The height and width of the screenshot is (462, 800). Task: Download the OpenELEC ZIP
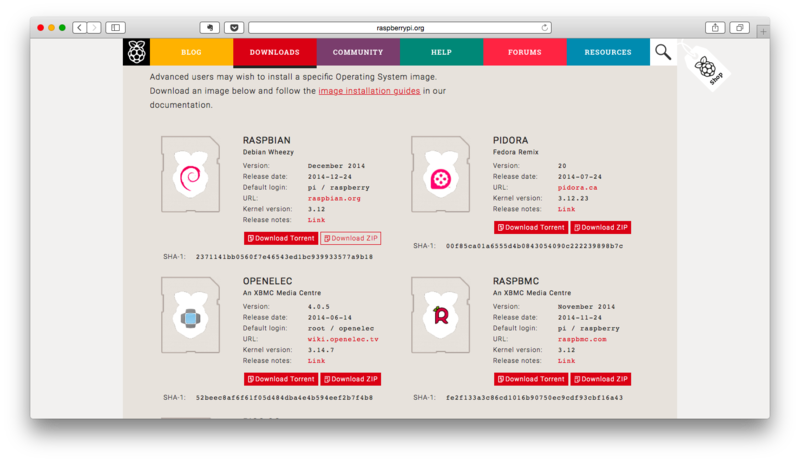(x=351, y=379)
